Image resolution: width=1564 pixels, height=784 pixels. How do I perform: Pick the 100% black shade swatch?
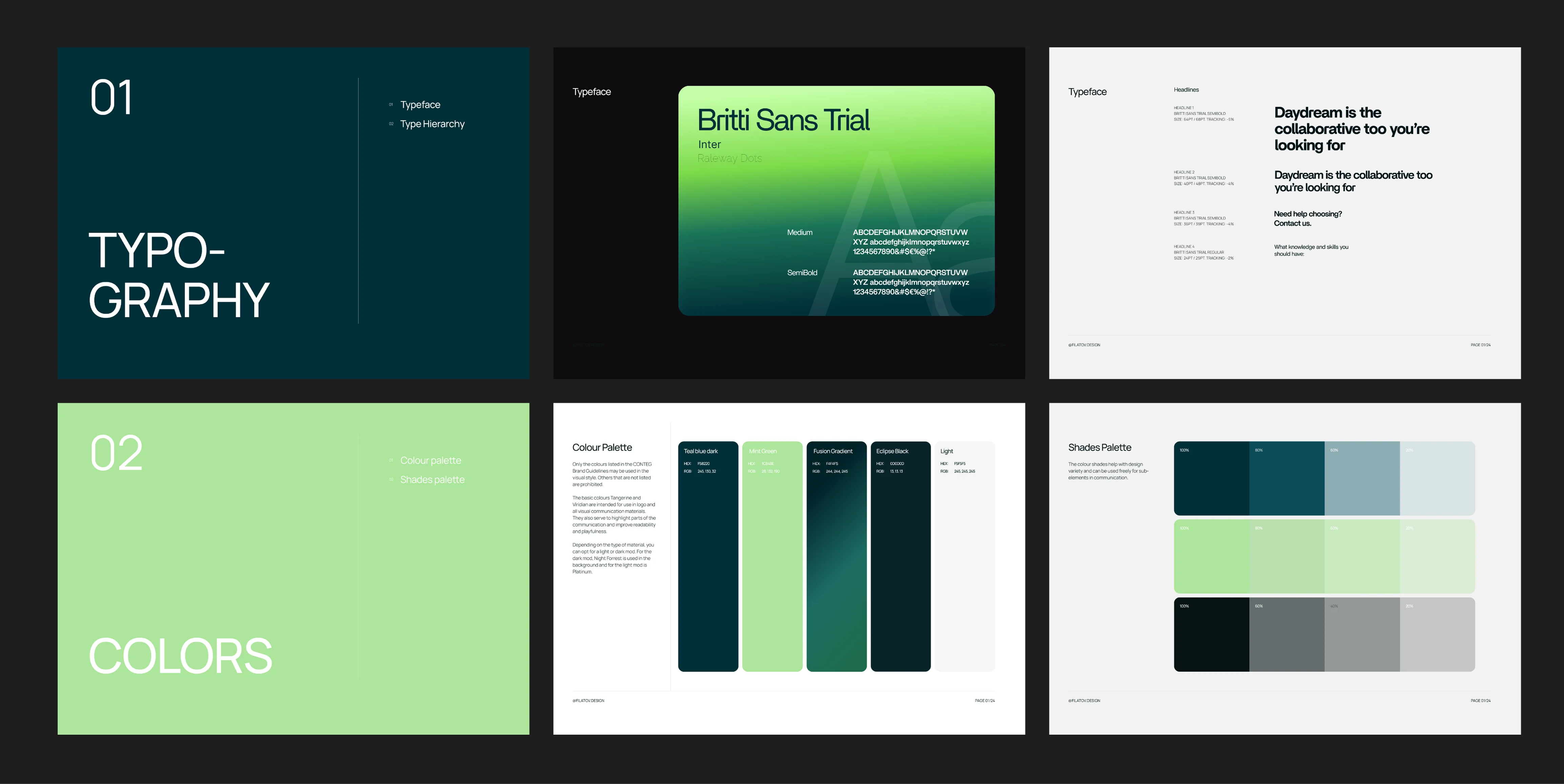(1211, 634)
